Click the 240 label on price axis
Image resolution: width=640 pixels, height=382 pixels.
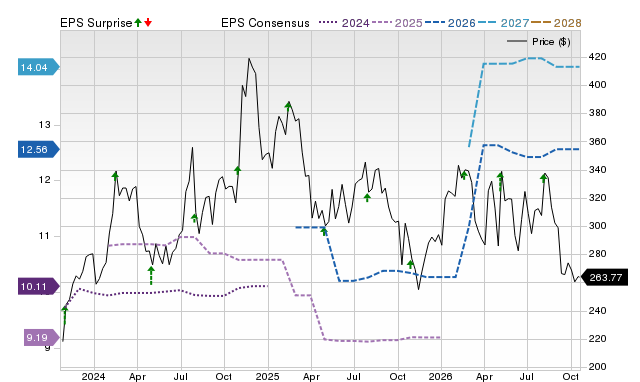(x=597, y=311)
